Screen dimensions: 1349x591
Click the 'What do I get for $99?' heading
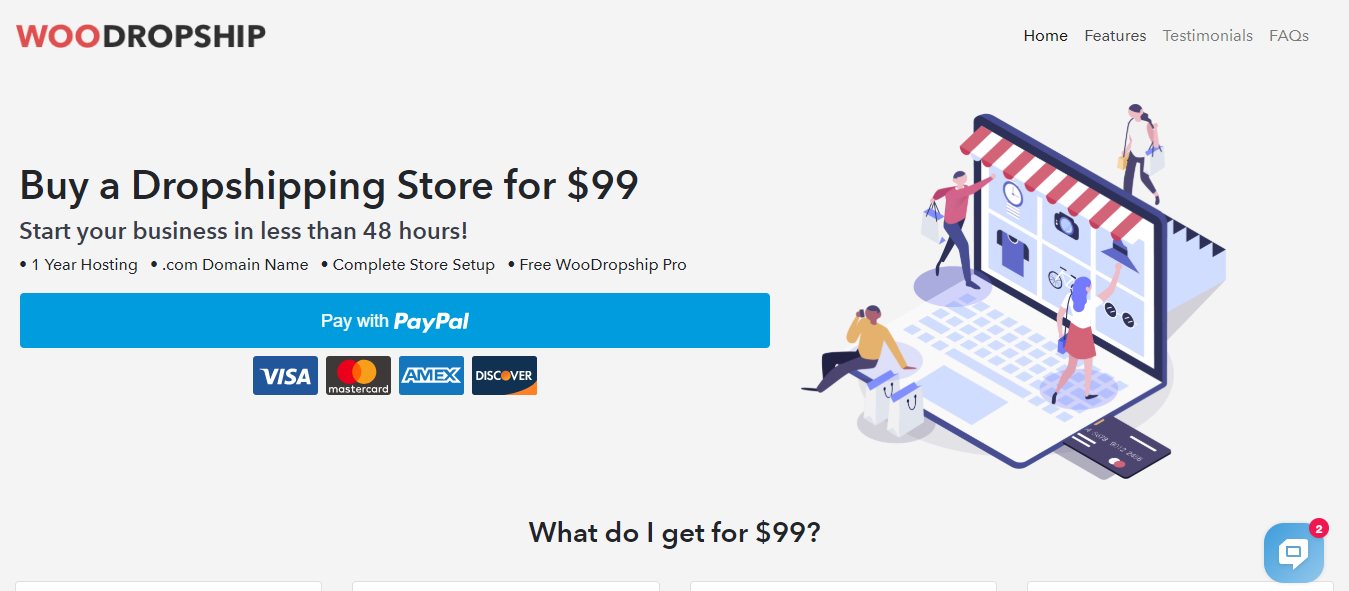(x=675, y=532)
